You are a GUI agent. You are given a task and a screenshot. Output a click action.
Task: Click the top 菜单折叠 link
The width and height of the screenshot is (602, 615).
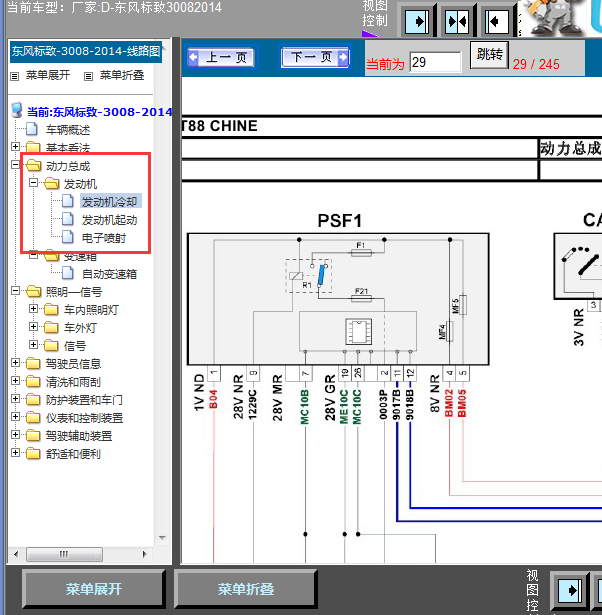click(122, 75)
